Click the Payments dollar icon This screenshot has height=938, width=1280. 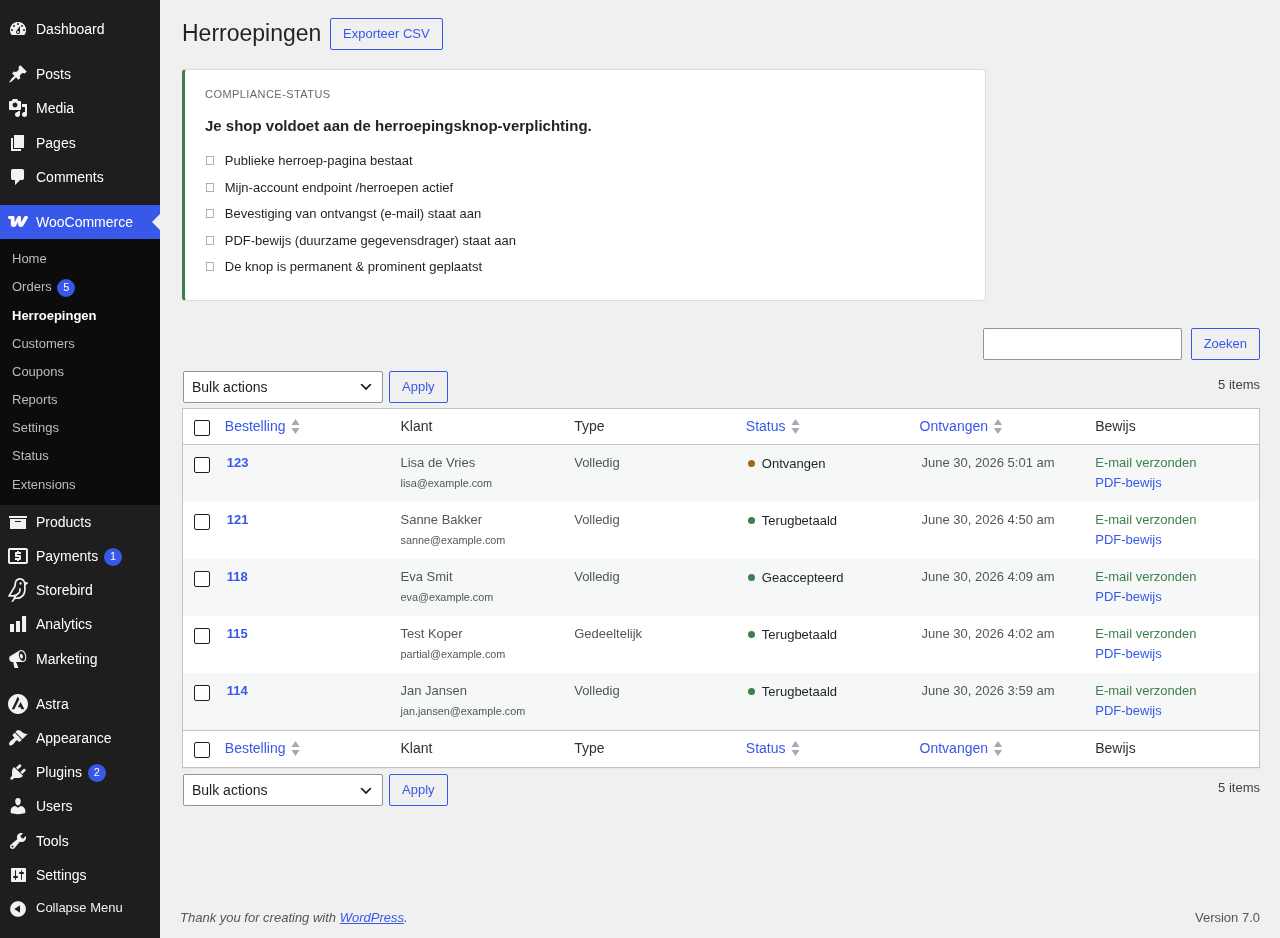[18, 556]
